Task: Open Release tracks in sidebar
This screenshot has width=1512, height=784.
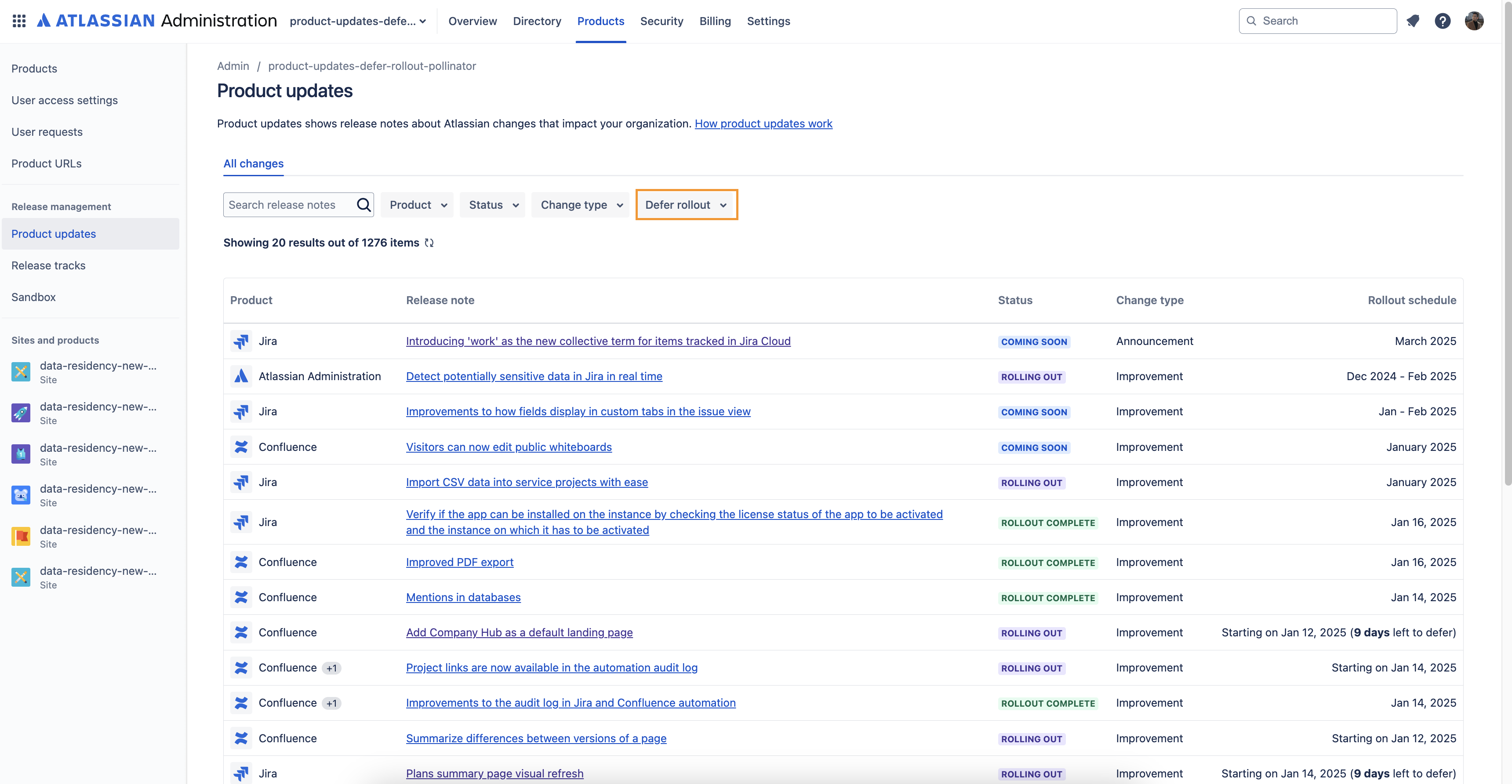Action: pos(49,265)
